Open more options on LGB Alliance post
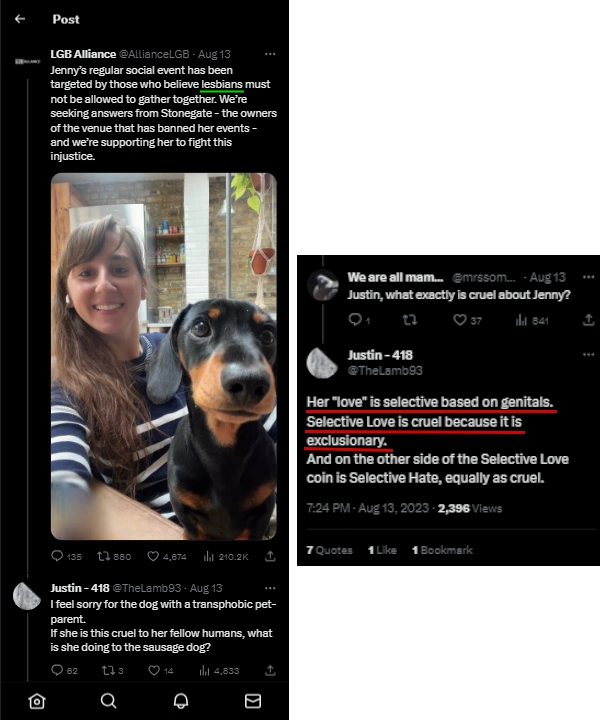 coord(270,54)
